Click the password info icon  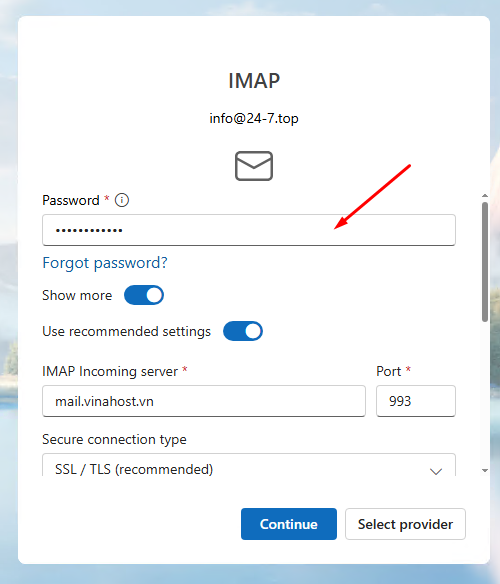(122, 200)
